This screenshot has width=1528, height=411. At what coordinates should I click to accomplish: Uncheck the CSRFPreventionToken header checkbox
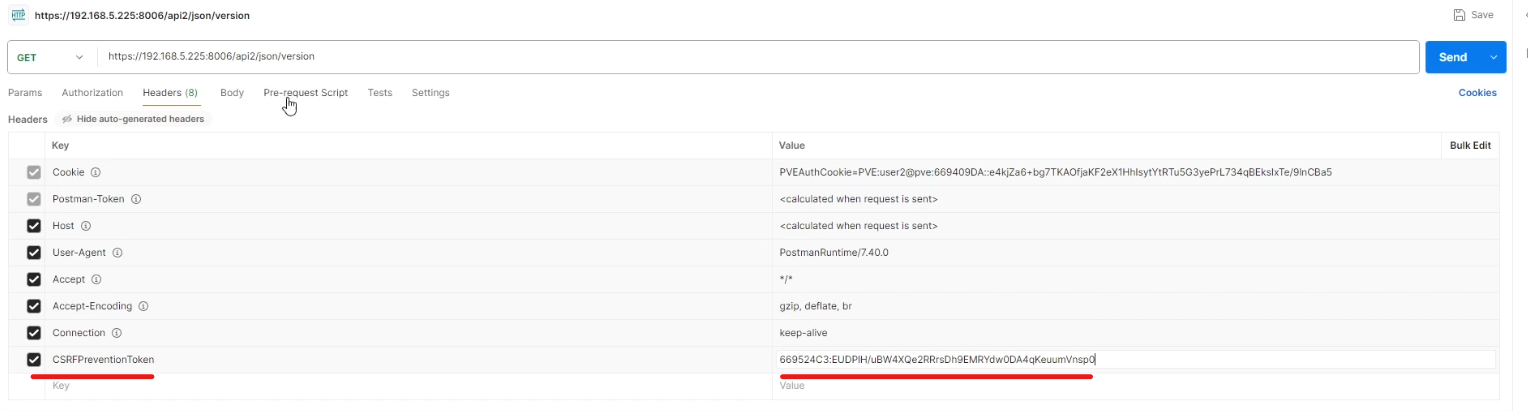tap(33, 359)
